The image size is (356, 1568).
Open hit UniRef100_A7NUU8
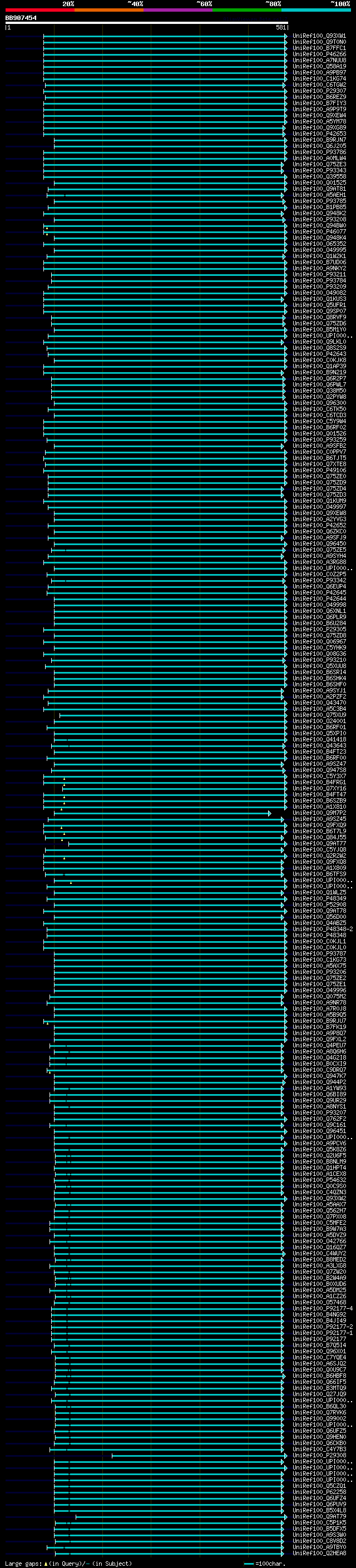click(319, 60)
